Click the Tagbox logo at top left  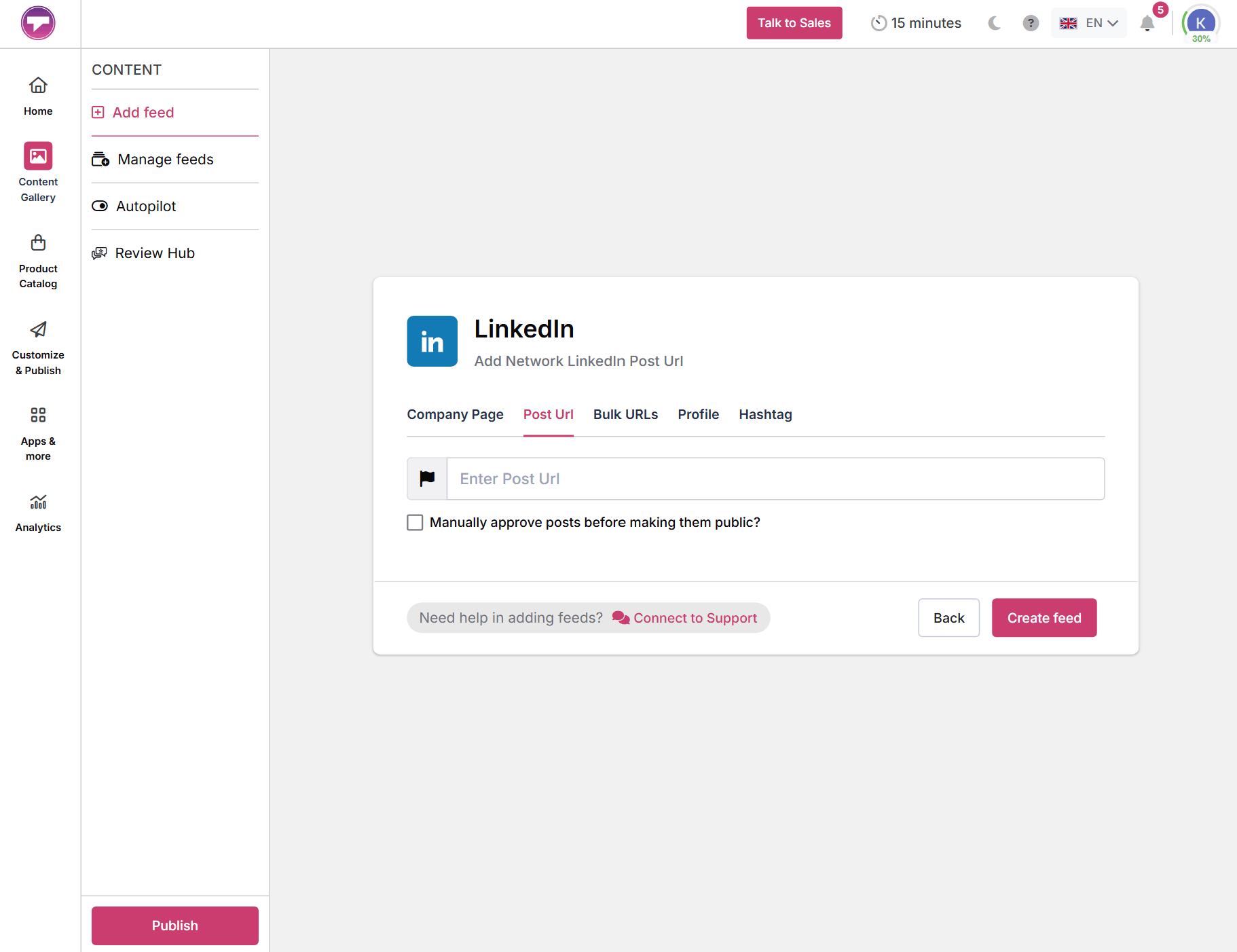pos(38,23)
